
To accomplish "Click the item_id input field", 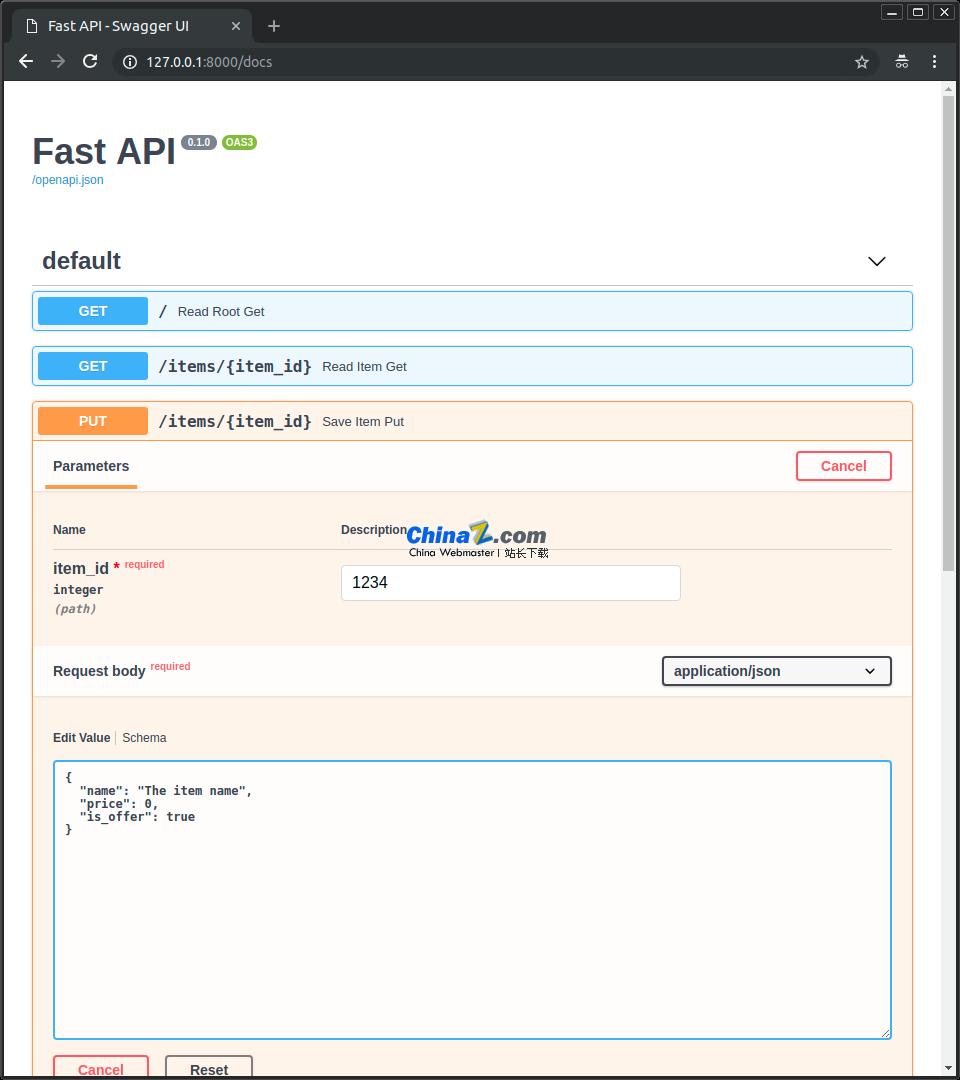I will 510,583.
